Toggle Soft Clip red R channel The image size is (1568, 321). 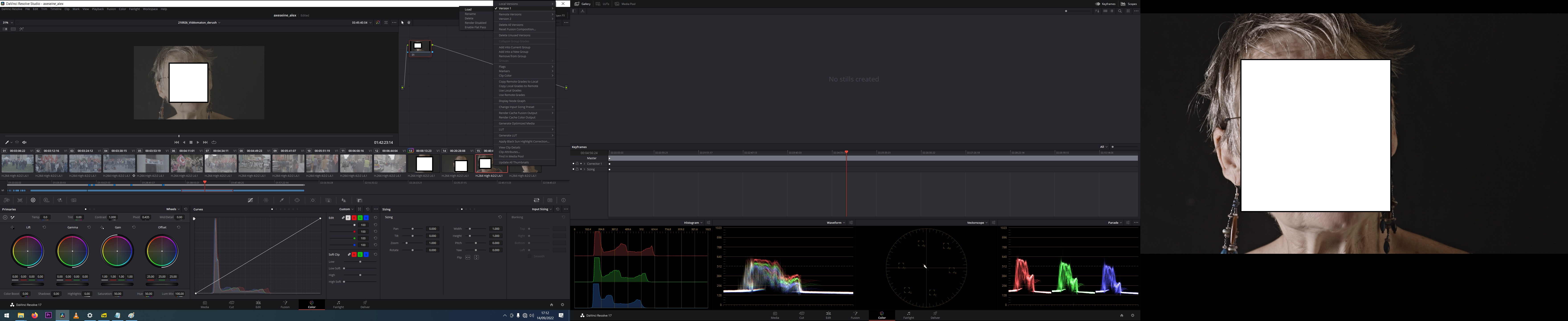tap(354, 255)
